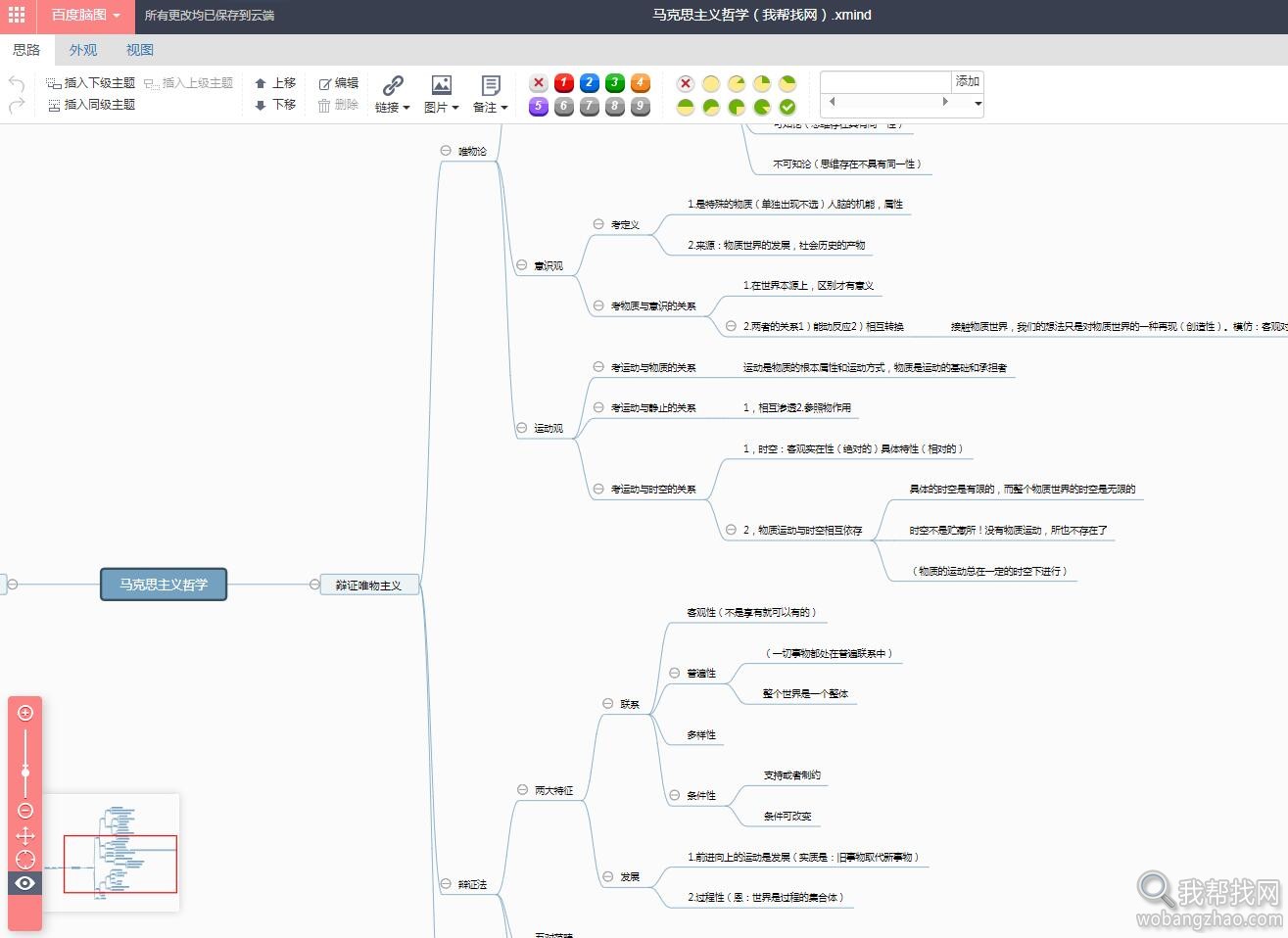This screenshot has height=938, width=1288.
Task: Enable the pan hand move icon
Action: (x=25, y=835)
